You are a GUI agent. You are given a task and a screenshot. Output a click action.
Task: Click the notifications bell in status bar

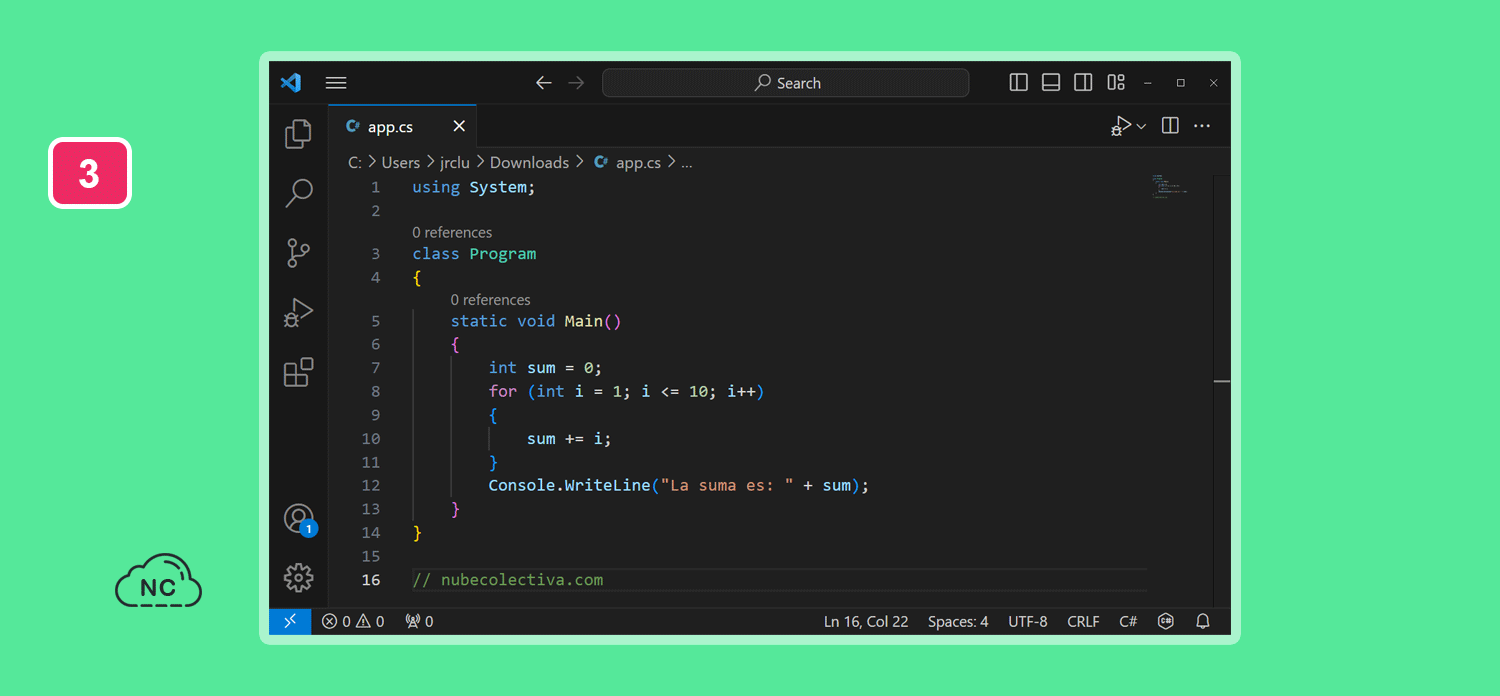[x=1203, y=621]
